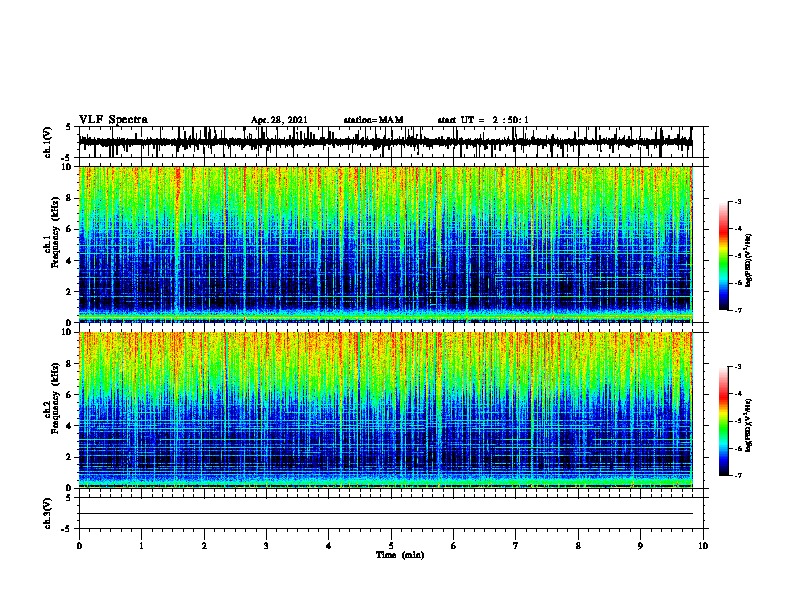Select the ch.1 "Frequency (kHz)" axis label
Image resolution: width=792 pixels, height=612 pixels.
click(56, 232)
